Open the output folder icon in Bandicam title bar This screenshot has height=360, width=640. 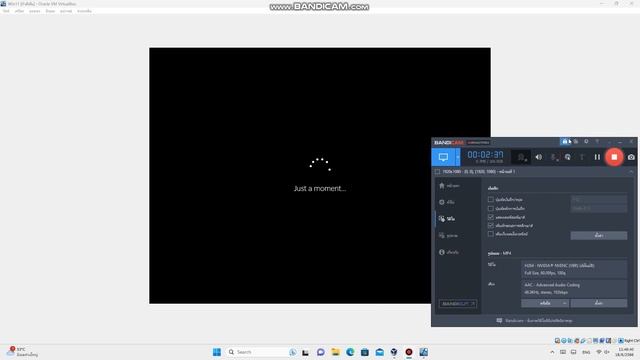tap(576, 142)
